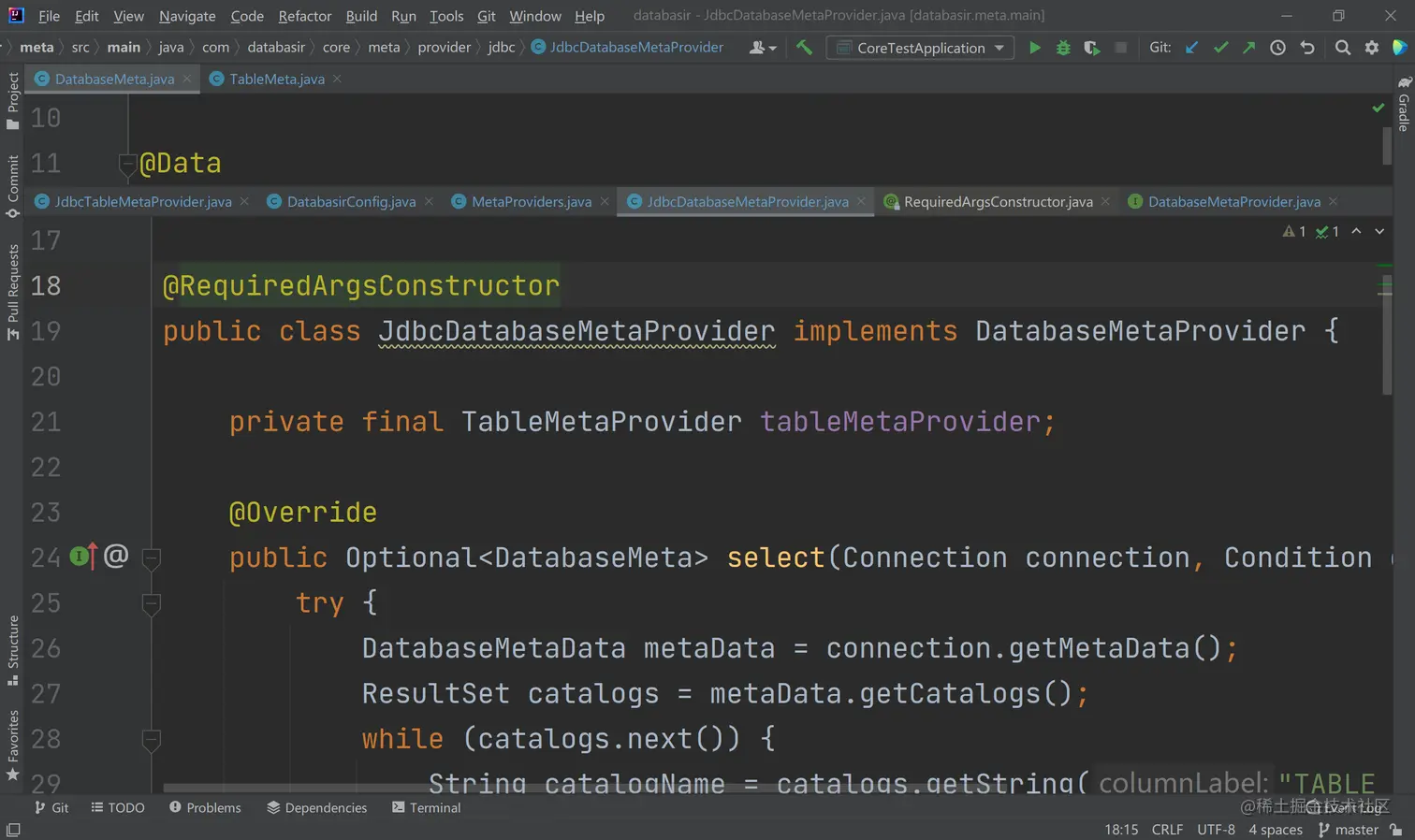Click the Stop process icon

tap(1120, 48)
